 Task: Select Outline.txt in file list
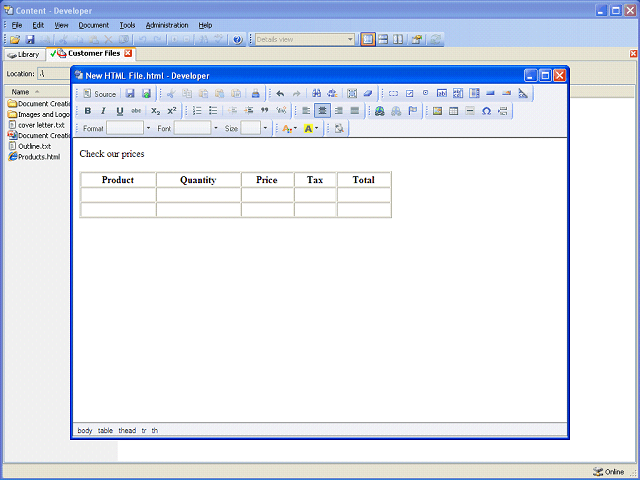[30, 146]
